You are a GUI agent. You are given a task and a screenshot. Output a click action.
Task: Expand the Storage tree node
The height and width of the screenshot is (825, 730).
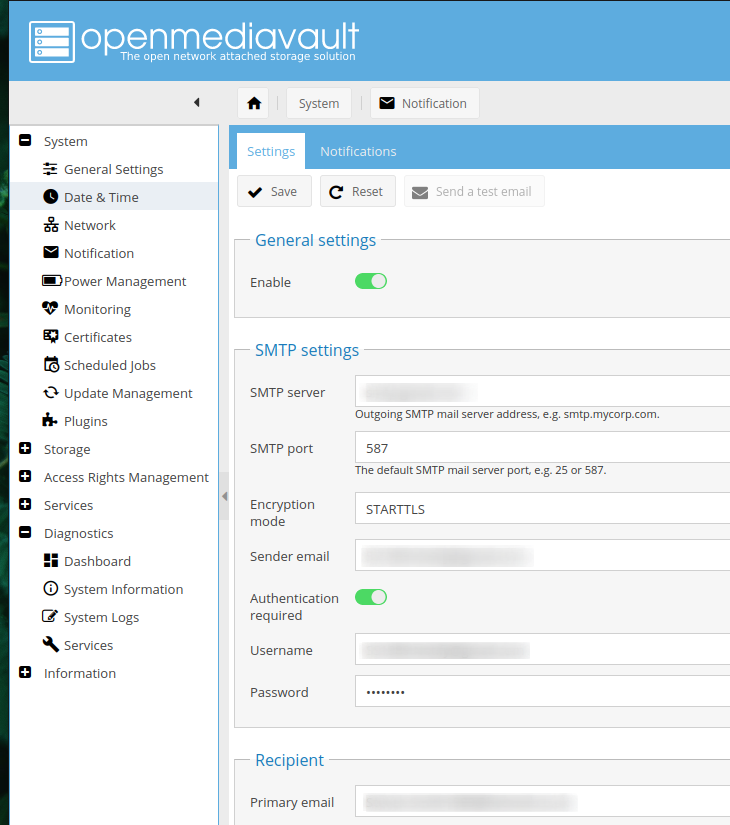[25, 448]
